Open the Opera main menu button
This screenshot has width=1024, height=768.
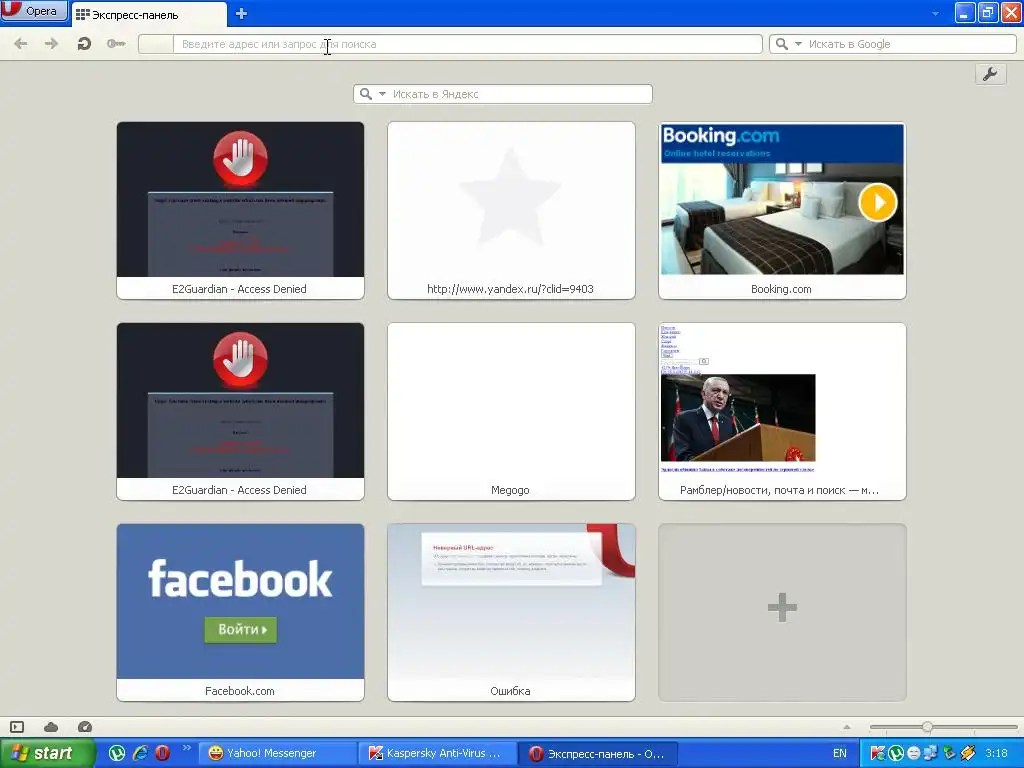[x=34, y=11]
